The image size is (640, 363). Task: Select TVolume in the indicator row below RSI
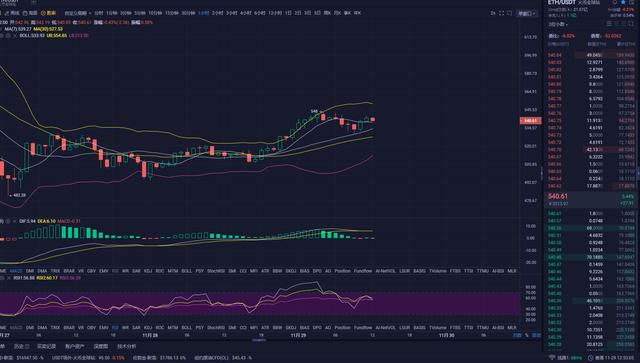(x=438, y=327)
